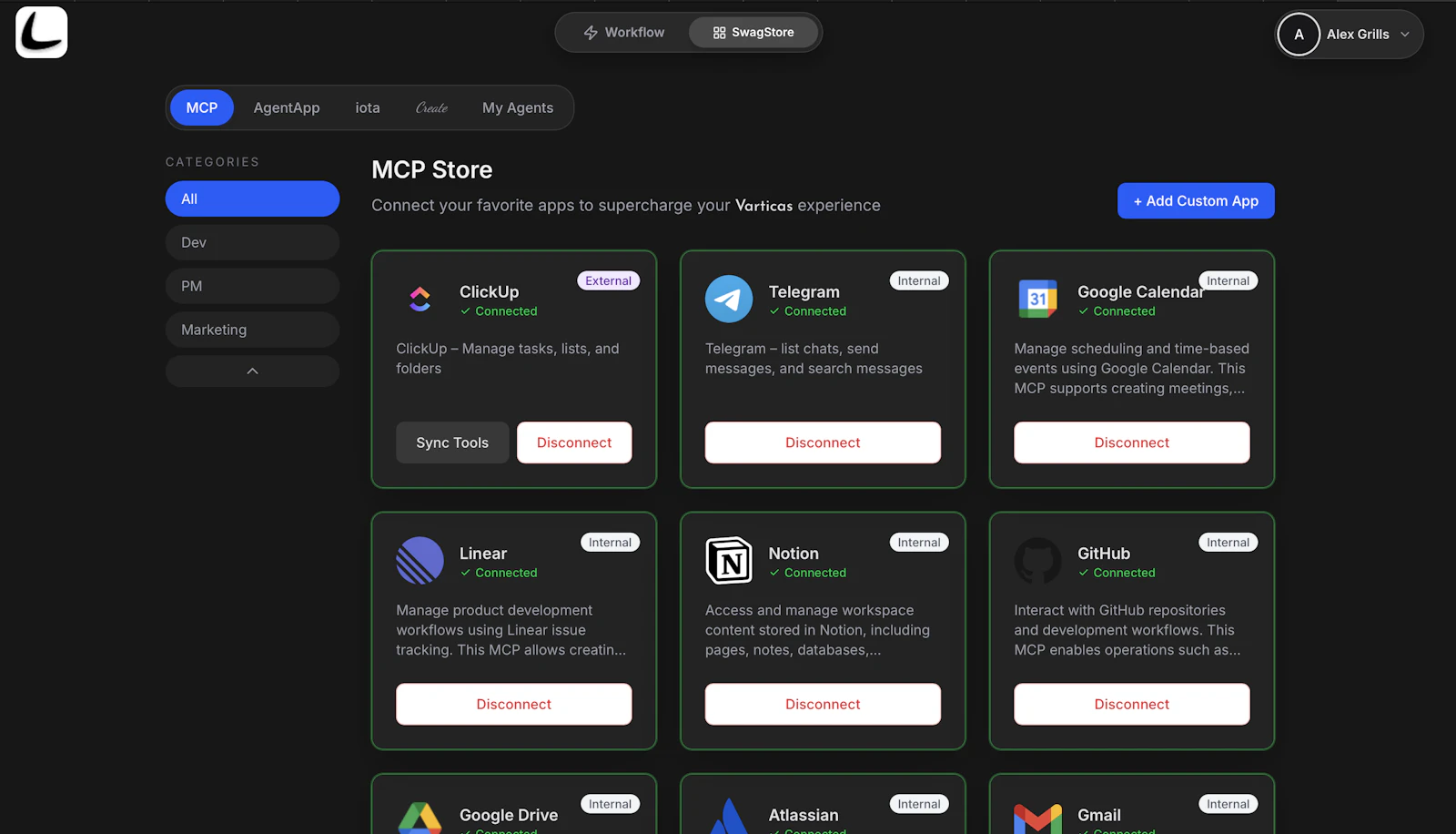The width and height of the screenshot is (1456, 834).
Task: Go to the My Agents tab
Action: [x=518, y=107]
